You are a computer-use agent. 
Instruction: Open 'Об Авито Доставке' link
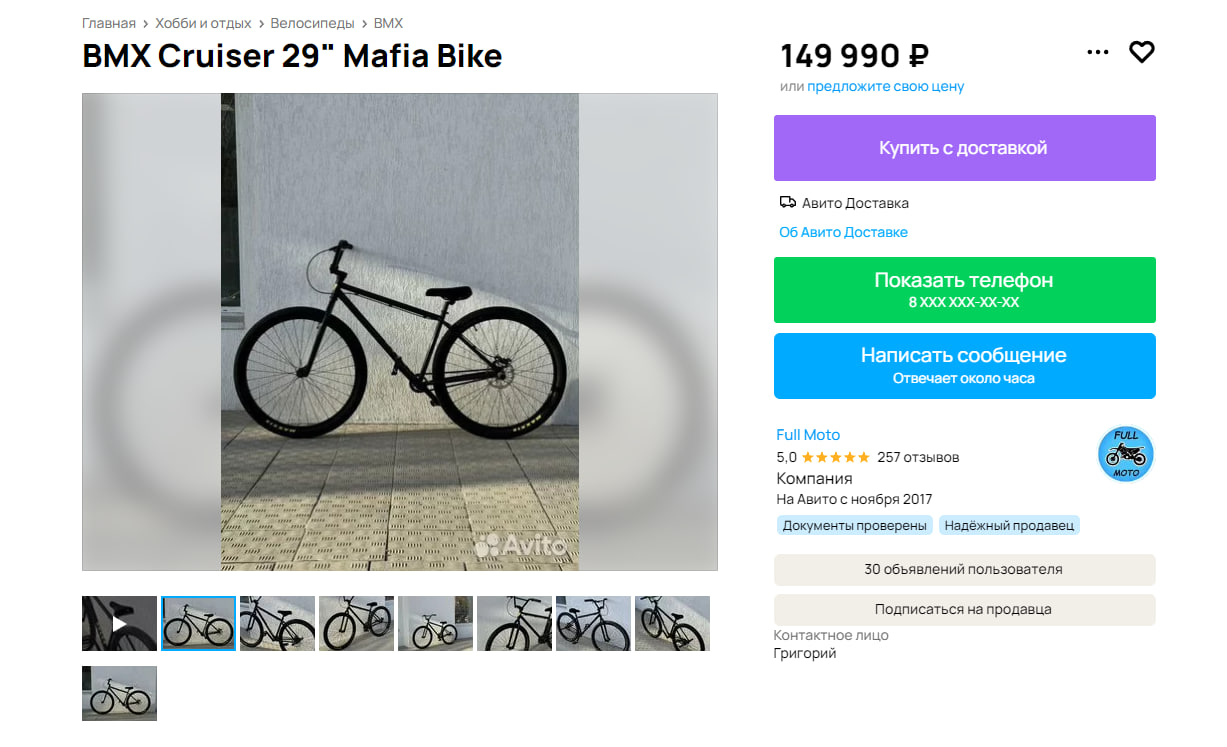tap(843, 232)
